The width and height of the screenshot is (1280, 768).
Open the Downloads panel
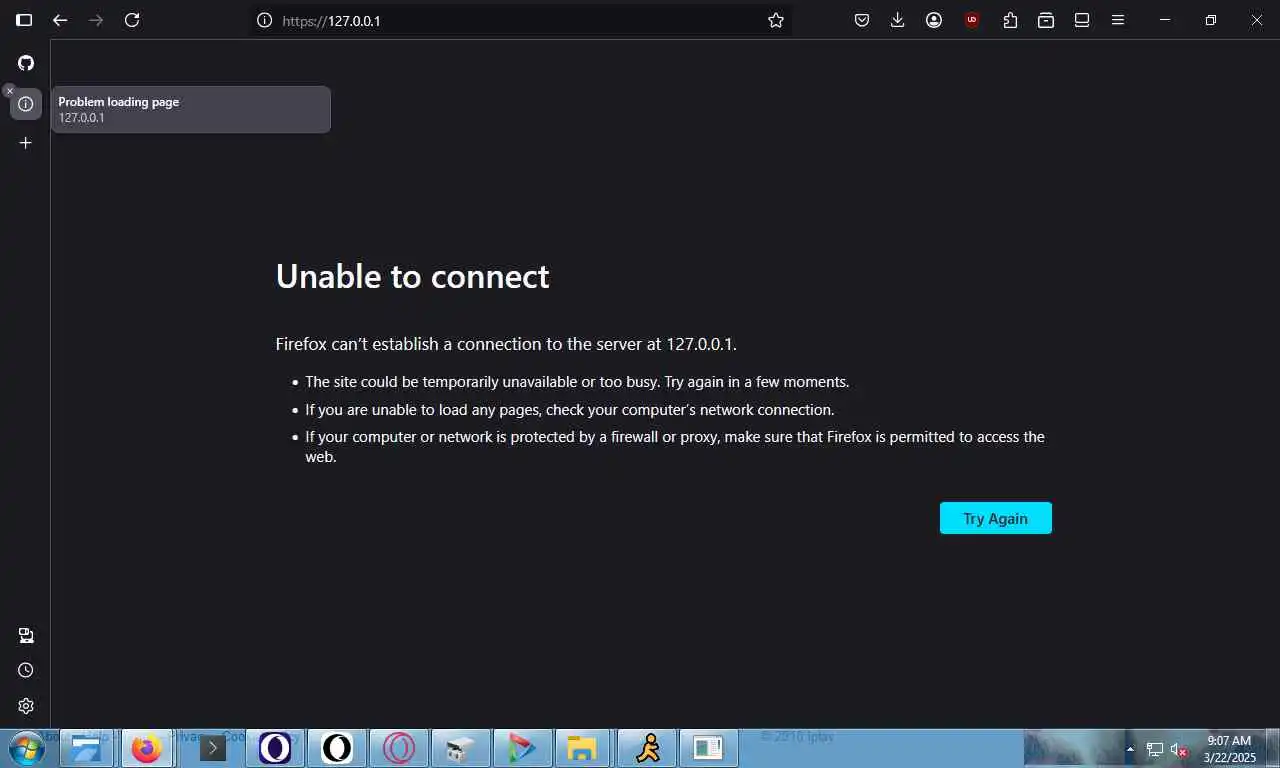(898, 20)
